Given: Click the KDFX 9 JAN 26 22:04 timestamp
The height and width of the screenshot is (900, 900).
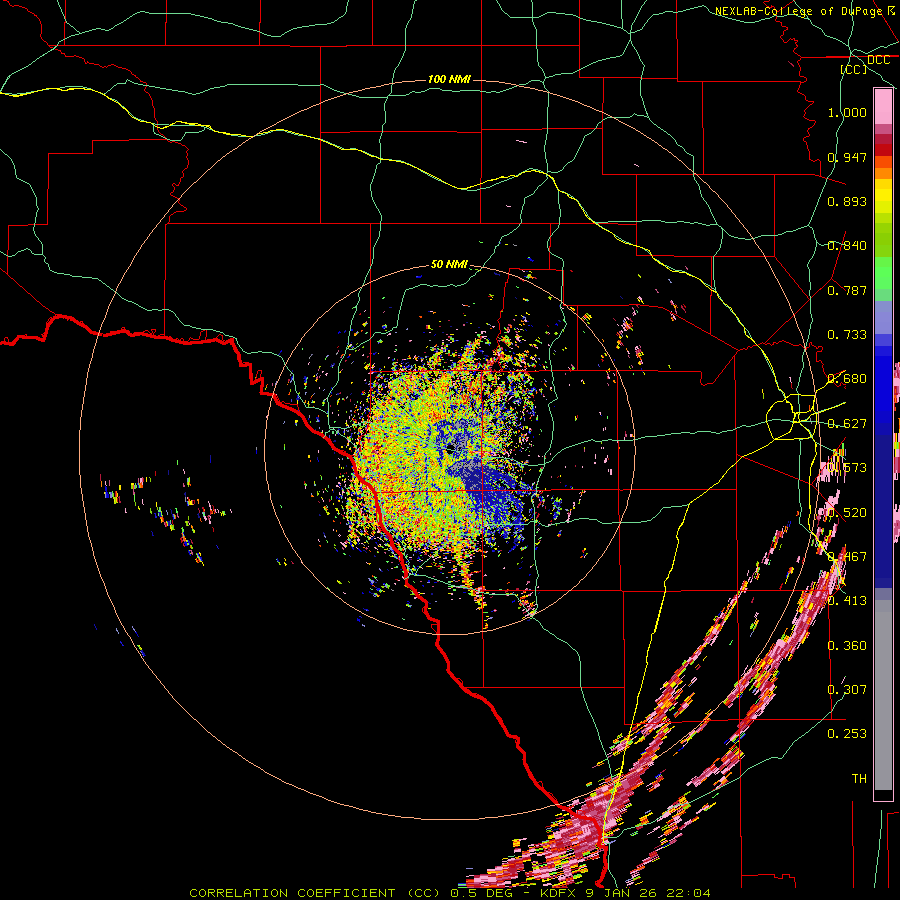Looking at the screenshot, I should coord(626,893).
